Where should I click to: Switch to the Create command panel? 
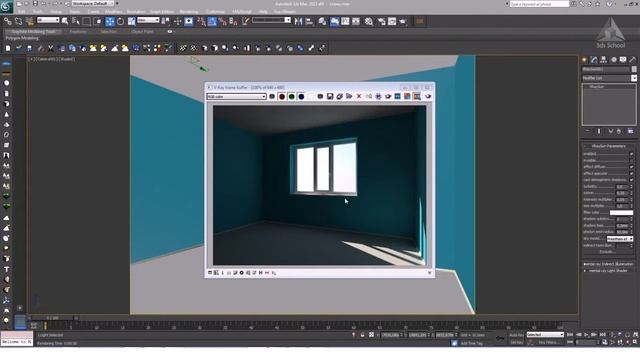(x=584, y=60)
